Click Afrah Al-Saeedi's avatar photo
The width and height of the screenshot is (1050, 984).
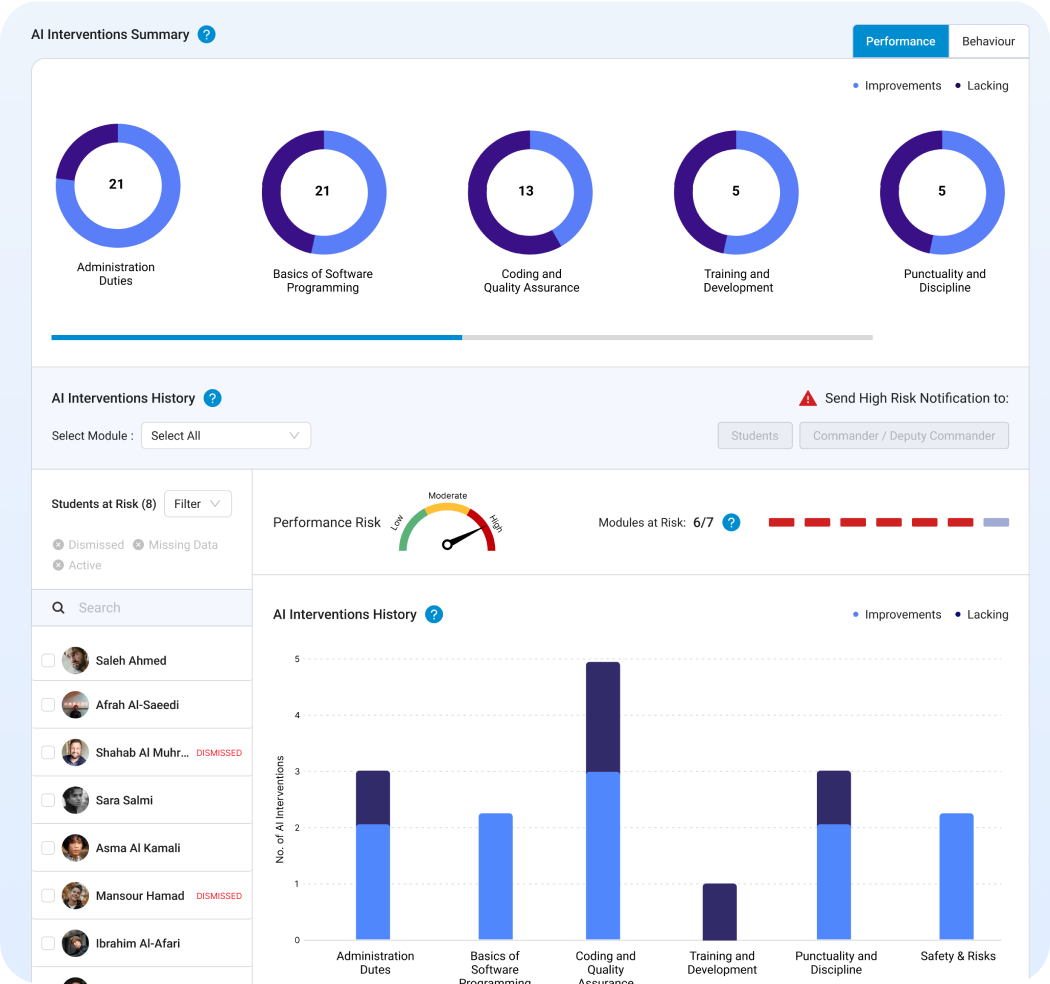(75, 705)
